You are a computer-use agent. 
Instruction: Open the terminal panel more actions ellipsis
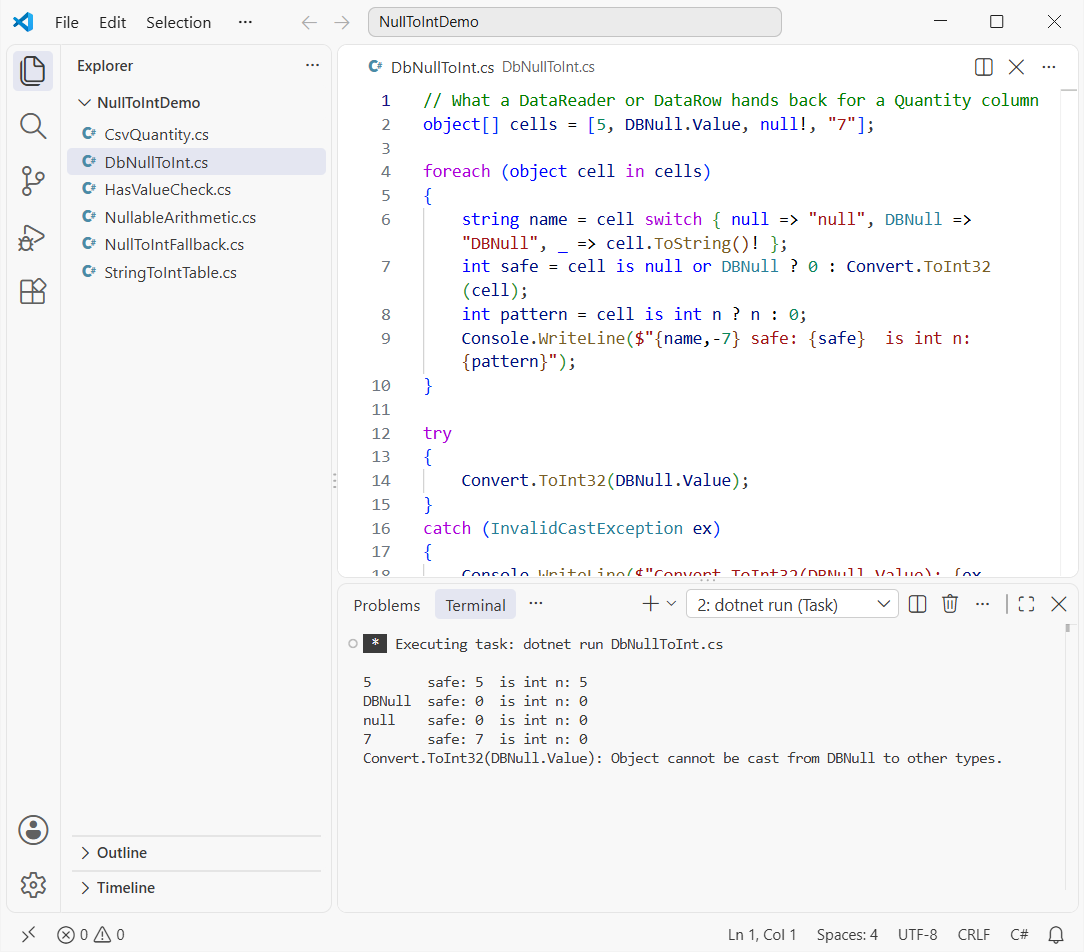pyautogui.click(x=982, y=604)
